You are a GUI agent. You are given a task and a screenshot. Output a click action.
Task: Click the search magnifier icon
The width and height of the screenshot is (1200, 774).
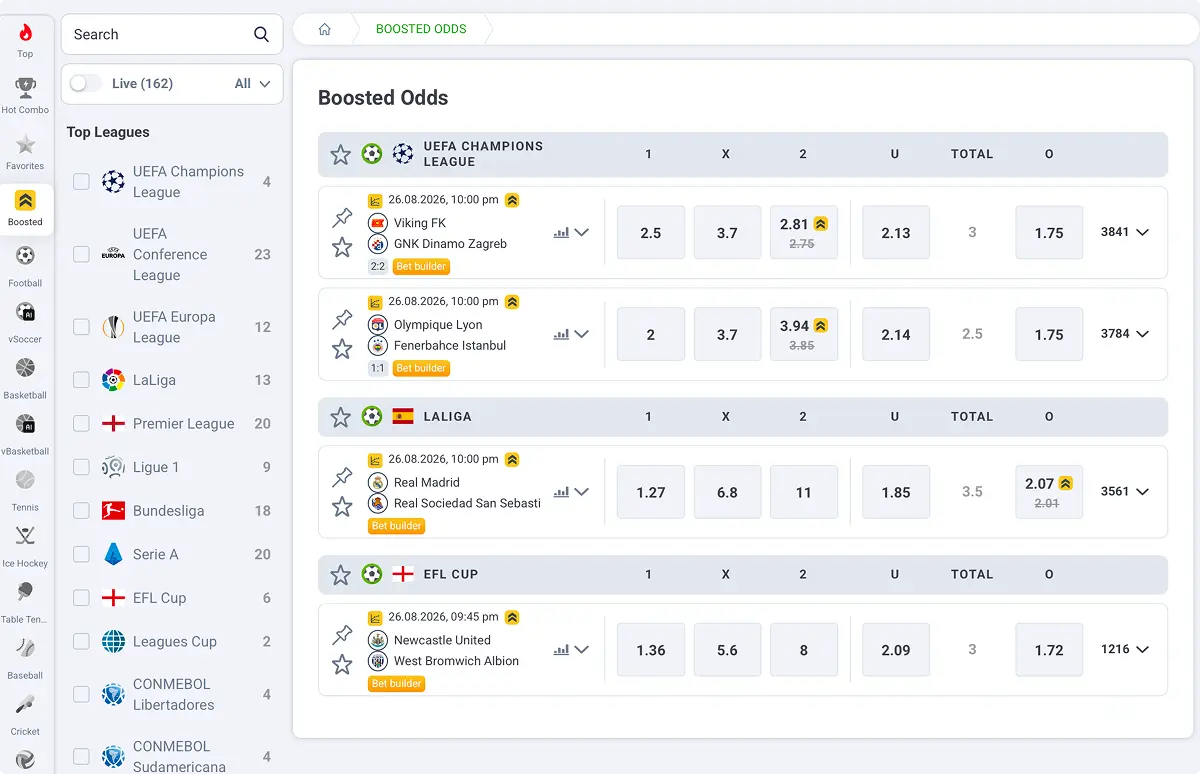[261, 34]
